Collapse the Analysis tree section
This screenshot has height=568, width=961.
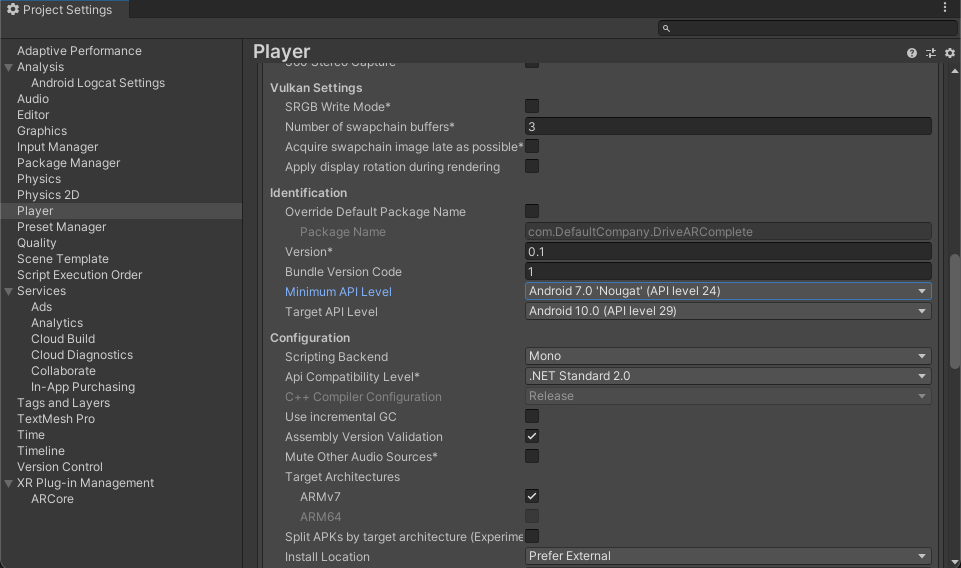(9, 67)
